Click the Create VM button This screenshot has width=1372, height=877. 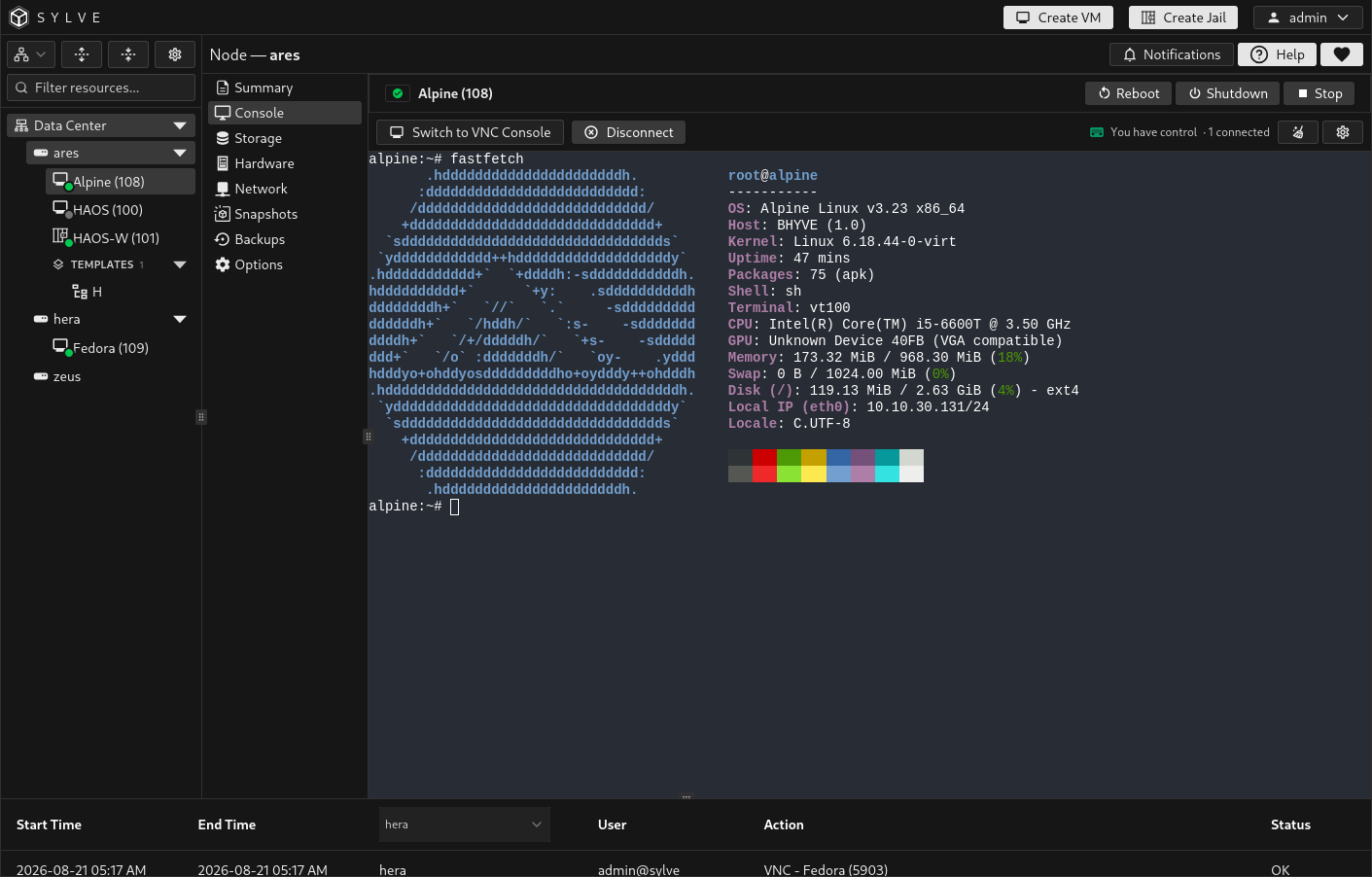point(1058,18)
